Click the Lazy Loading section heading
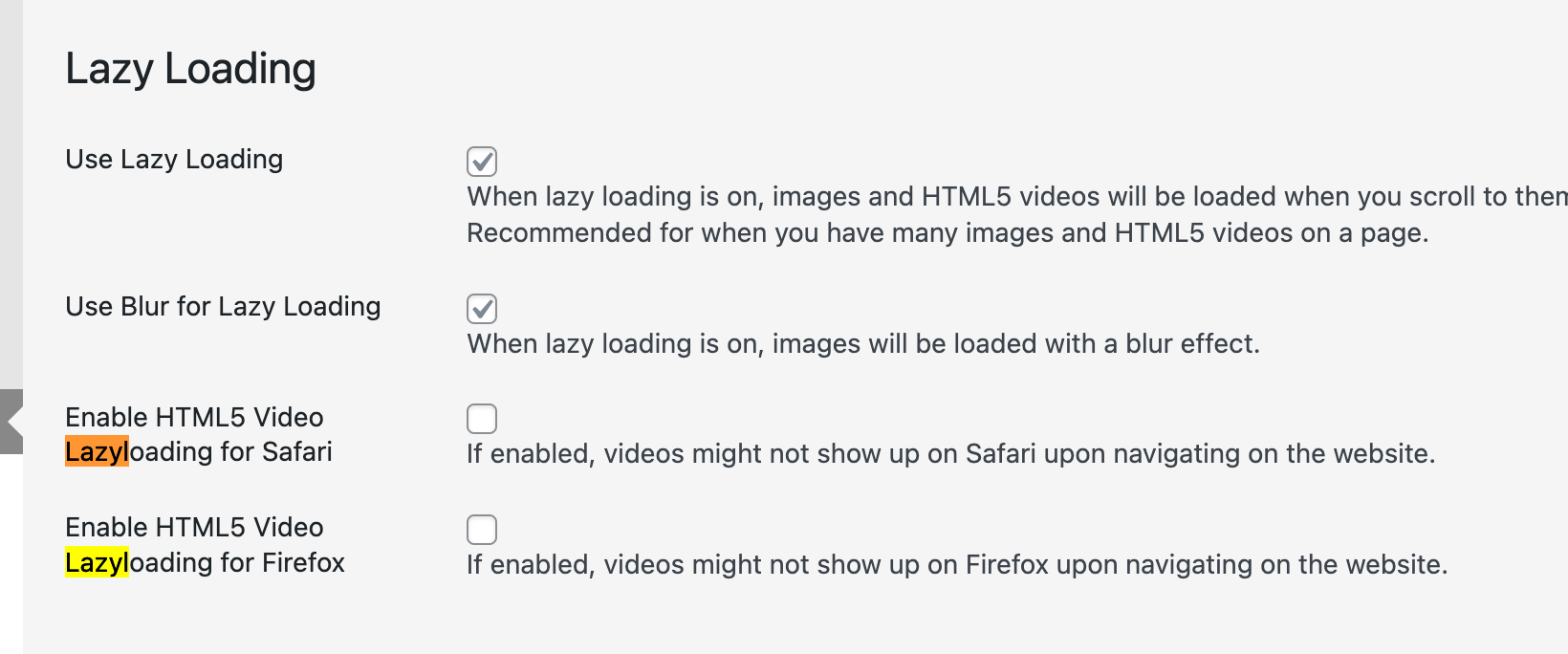This screenshot has height=654, width=1568. point(190,69)
